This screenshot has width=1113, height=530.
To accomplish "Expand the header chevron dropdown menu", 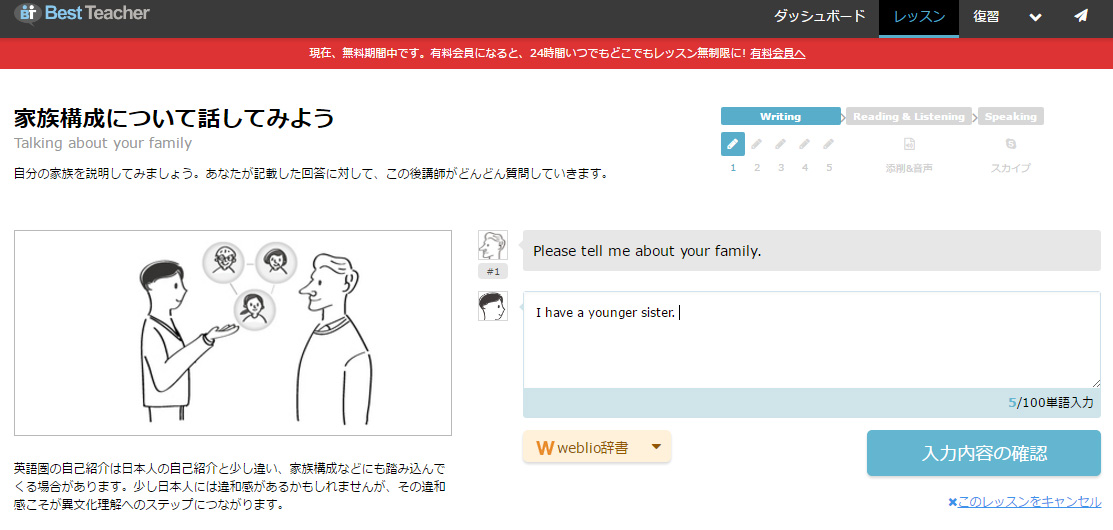I will point(1035,17).
